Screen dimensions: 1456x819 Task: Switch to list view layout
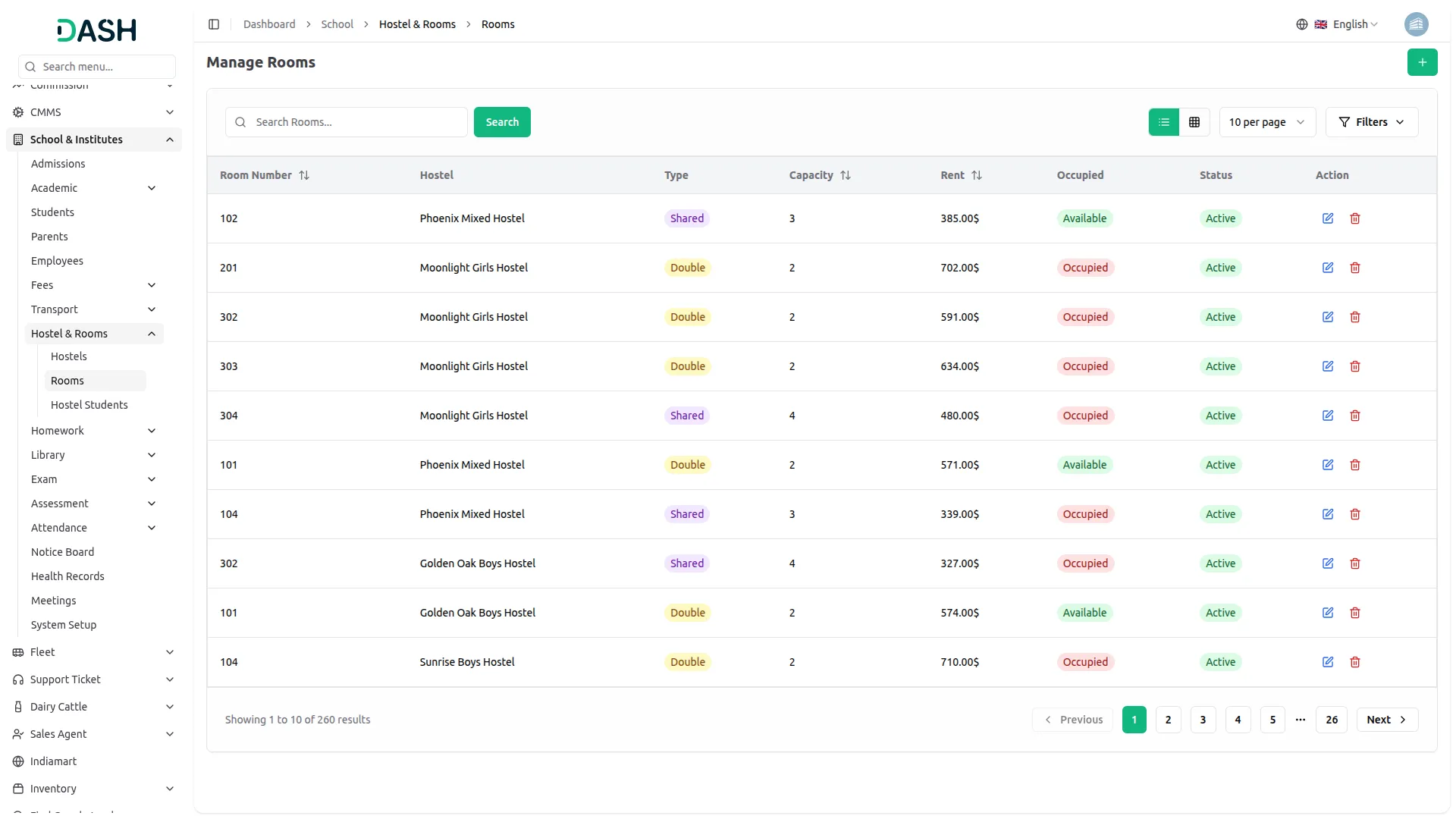[1164, 122]
